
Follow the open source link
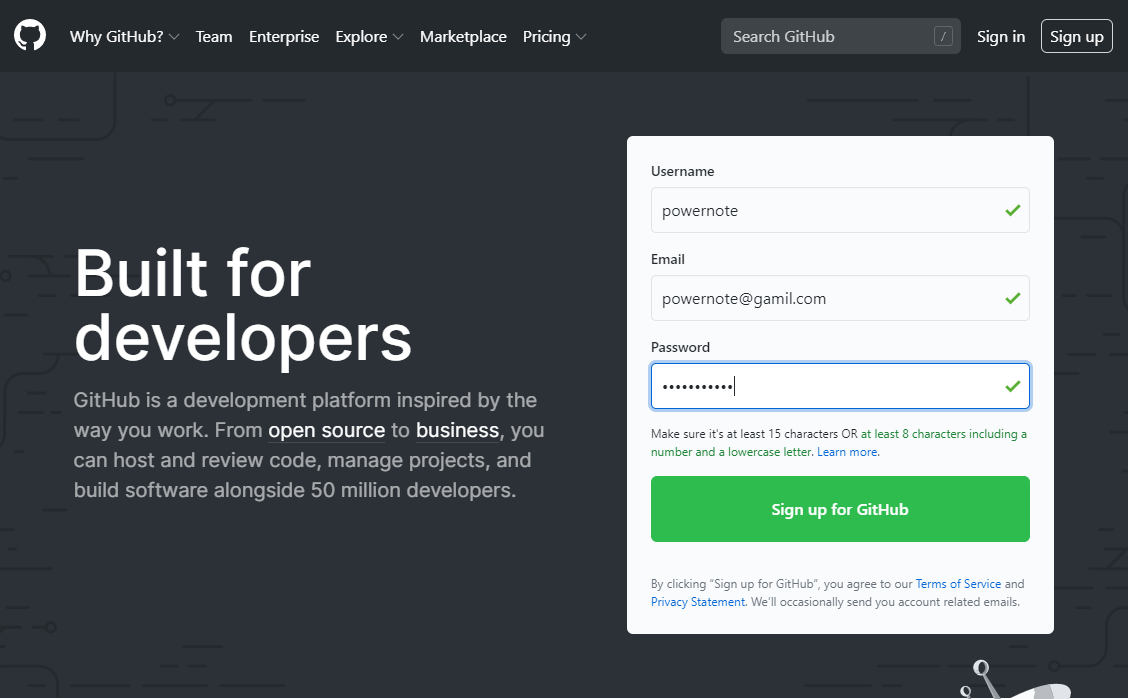[x=327, y=430]
